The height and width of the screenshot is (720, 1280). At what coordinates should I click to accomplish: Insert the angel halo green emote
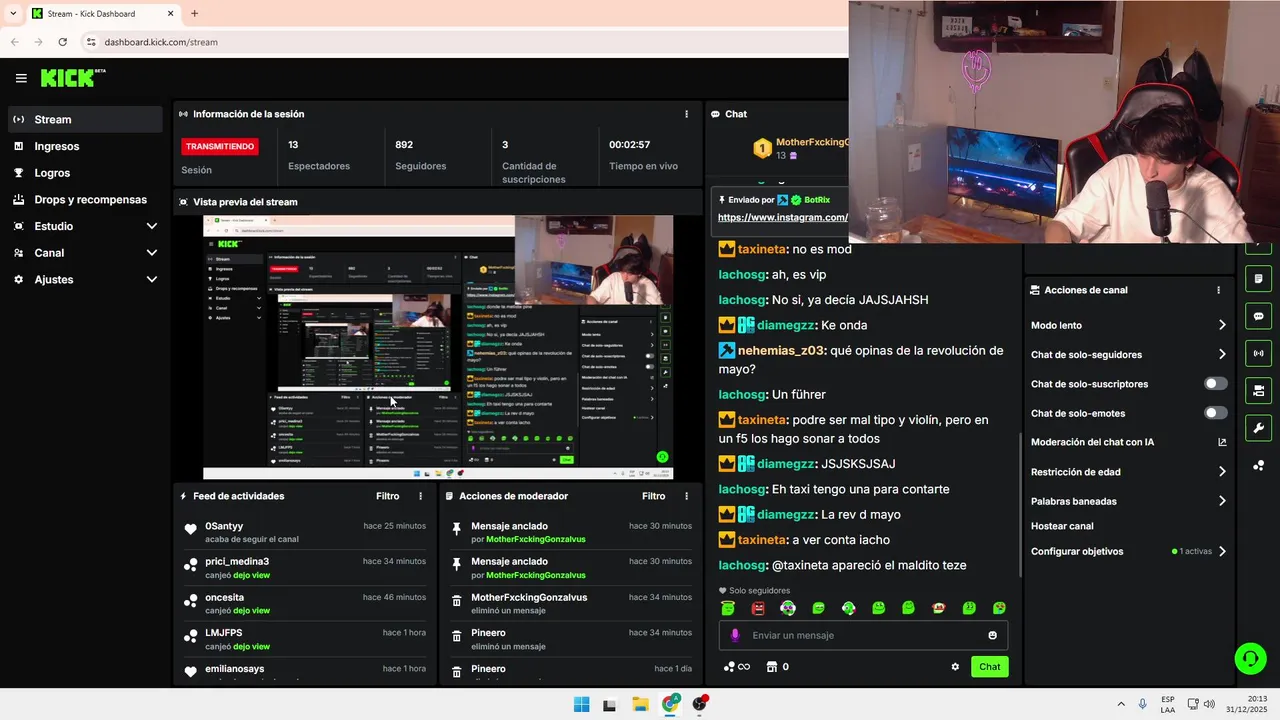(x=728, y=608)
